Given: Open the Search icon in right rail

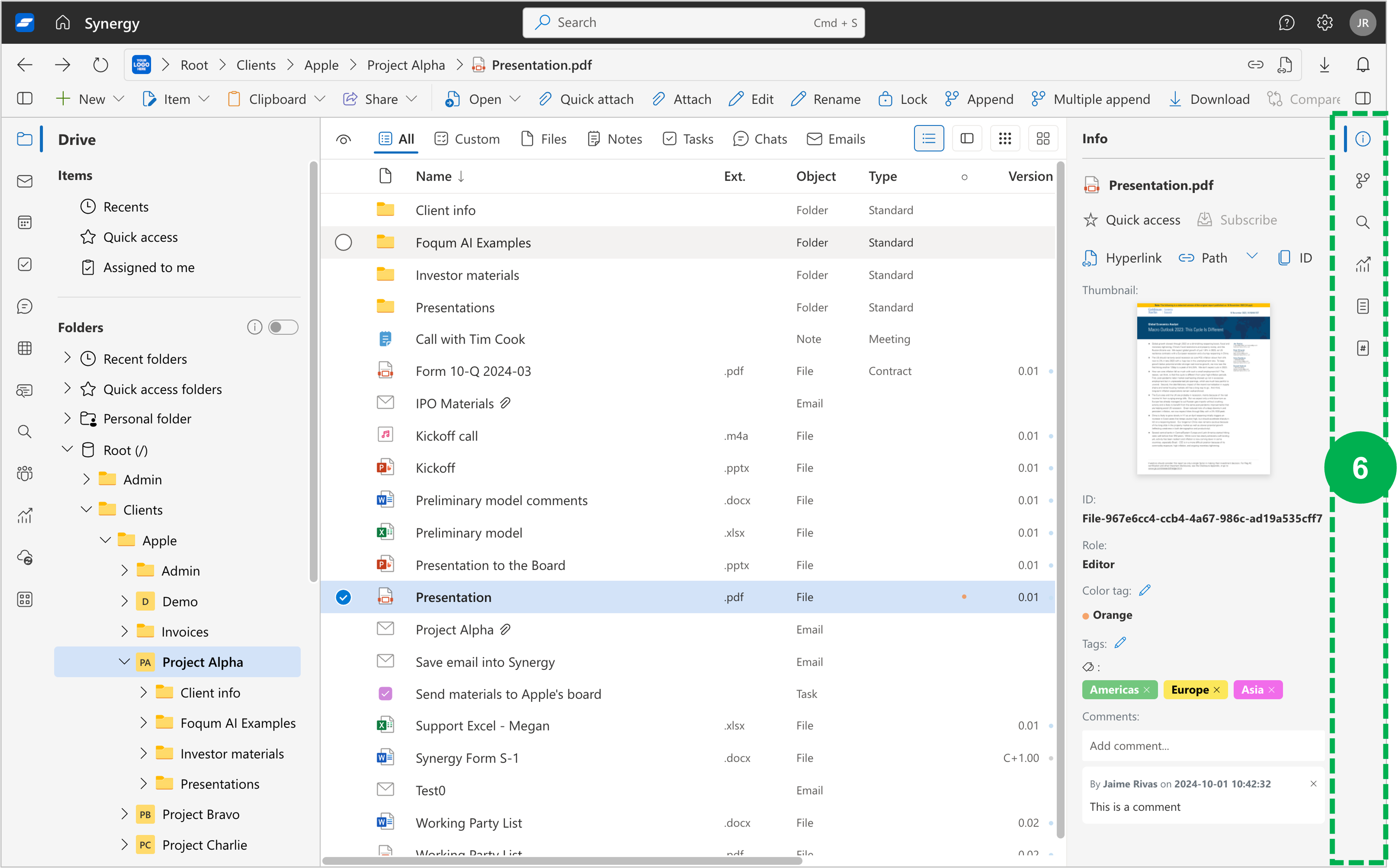Looking at the screenshot, I should pyautogui.click(x=1363, y=222).
